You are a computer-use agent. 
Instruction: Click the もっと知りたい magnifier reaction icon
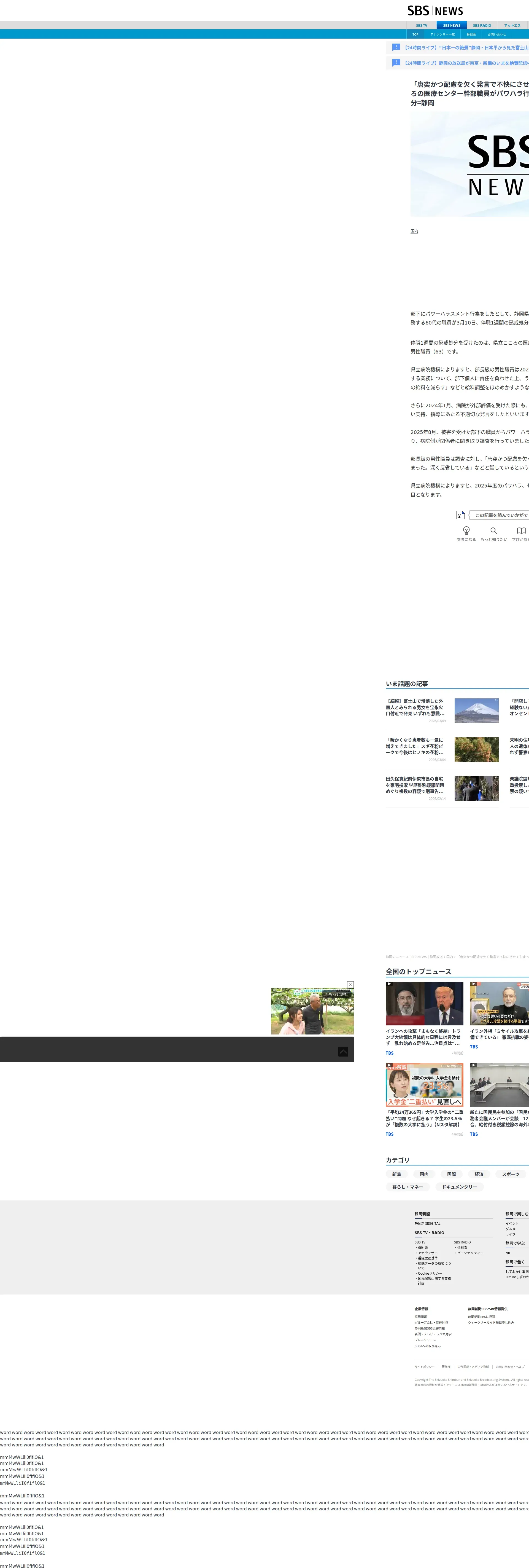[x=494, y=531]
